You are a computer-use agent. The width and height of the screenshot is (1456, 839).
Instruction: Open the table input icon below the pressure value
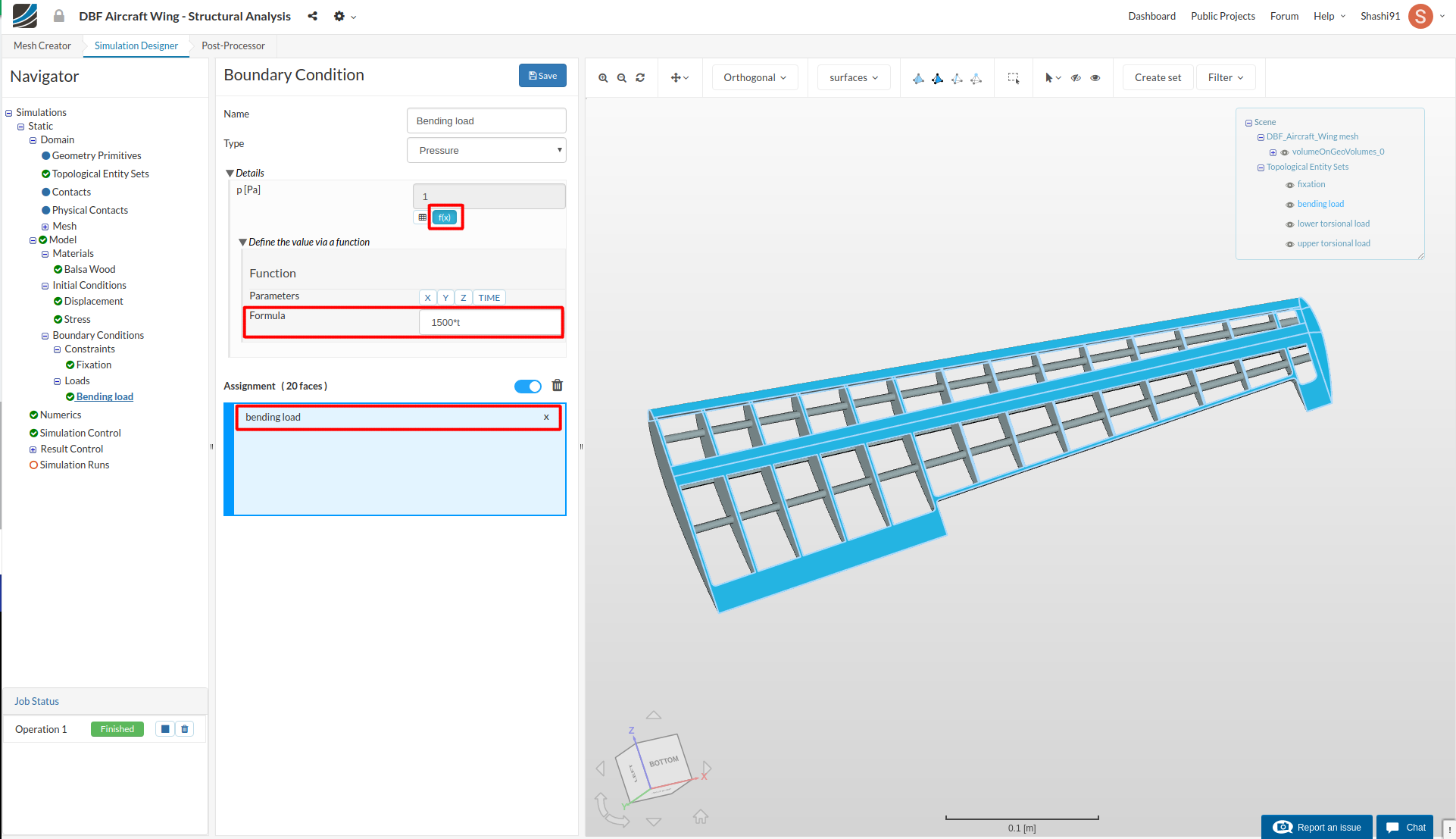(x=423, y=218)
